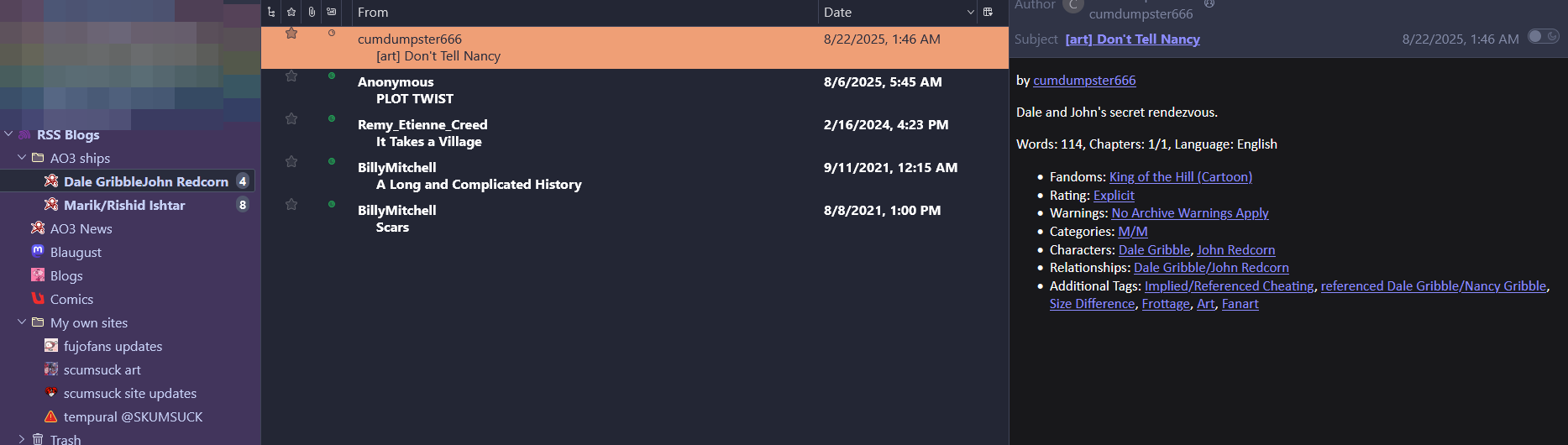The image size is (1568, 445).
Task: Collapse the RSS Blogs account tree
Action: coord(8,134)
